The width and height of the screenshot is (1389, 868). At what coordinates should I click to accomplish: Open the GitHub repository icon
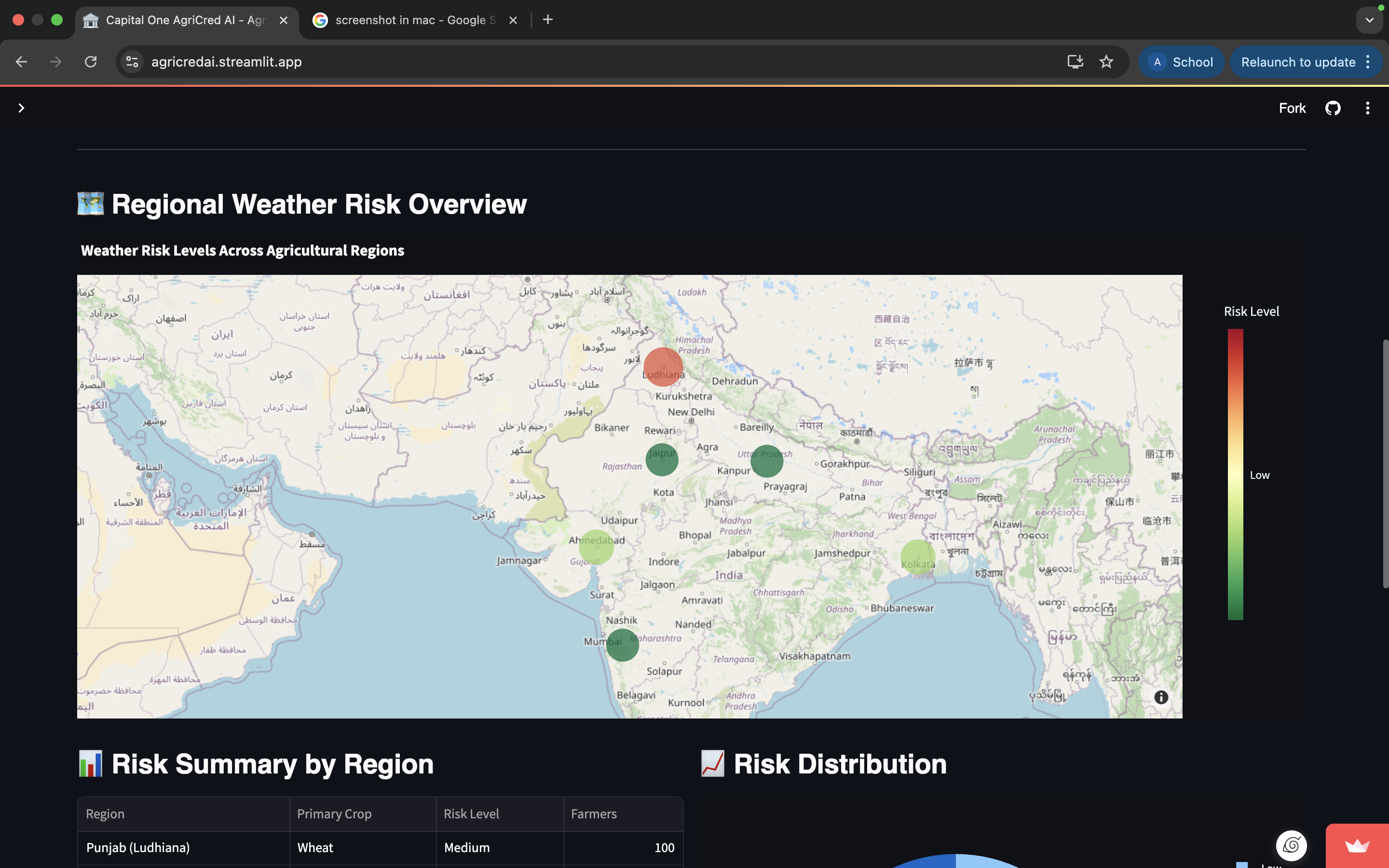(x=1332, y=108)
